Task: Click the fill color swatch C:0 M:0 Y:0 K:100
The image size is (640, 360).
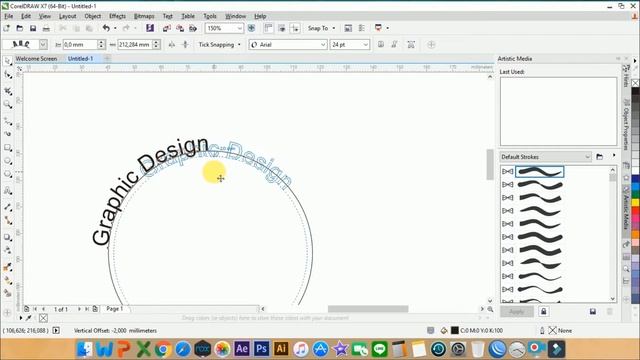Action: (455, 331)
